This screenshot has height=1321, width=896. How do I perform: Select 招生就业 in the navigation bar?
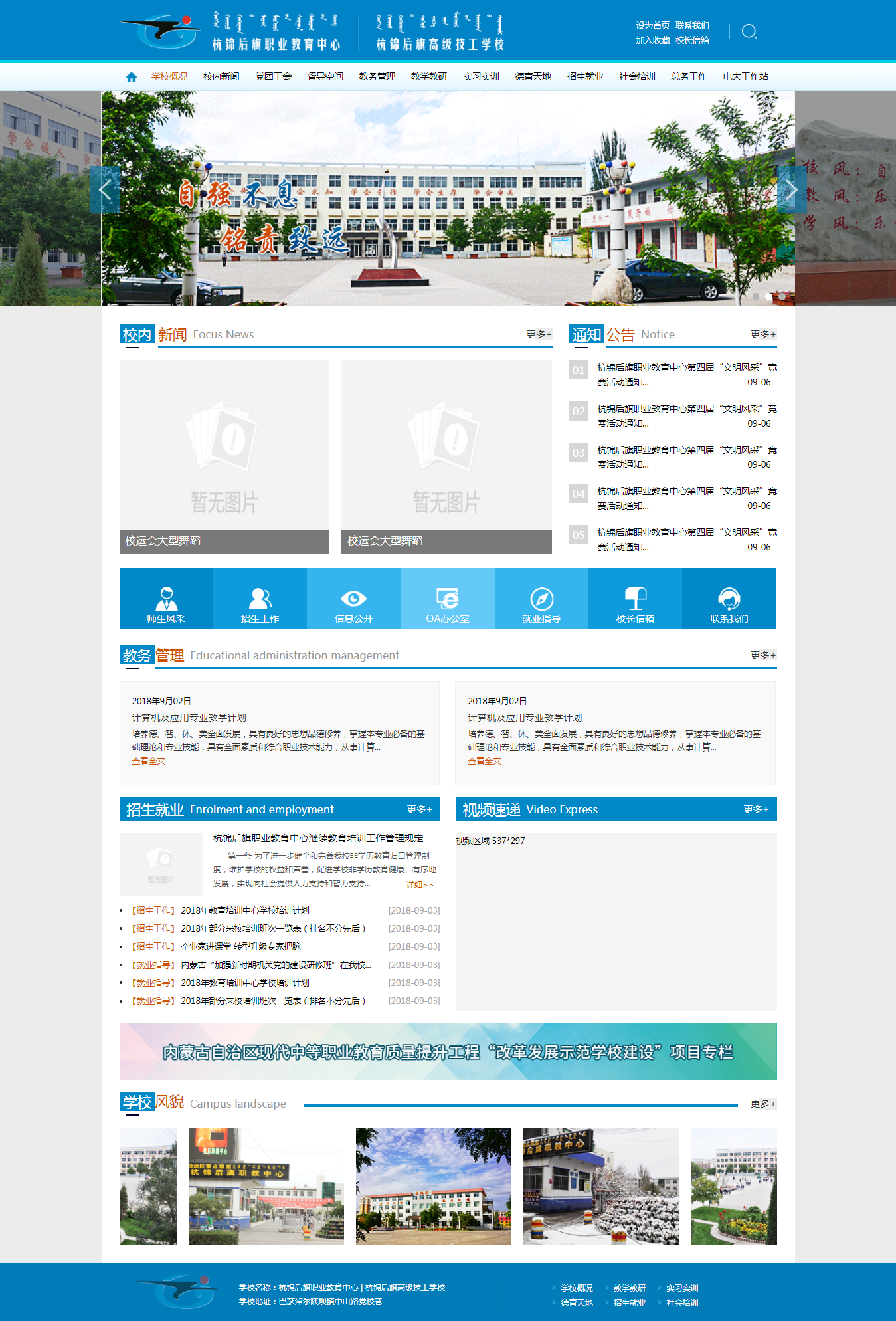click(584, 77)
